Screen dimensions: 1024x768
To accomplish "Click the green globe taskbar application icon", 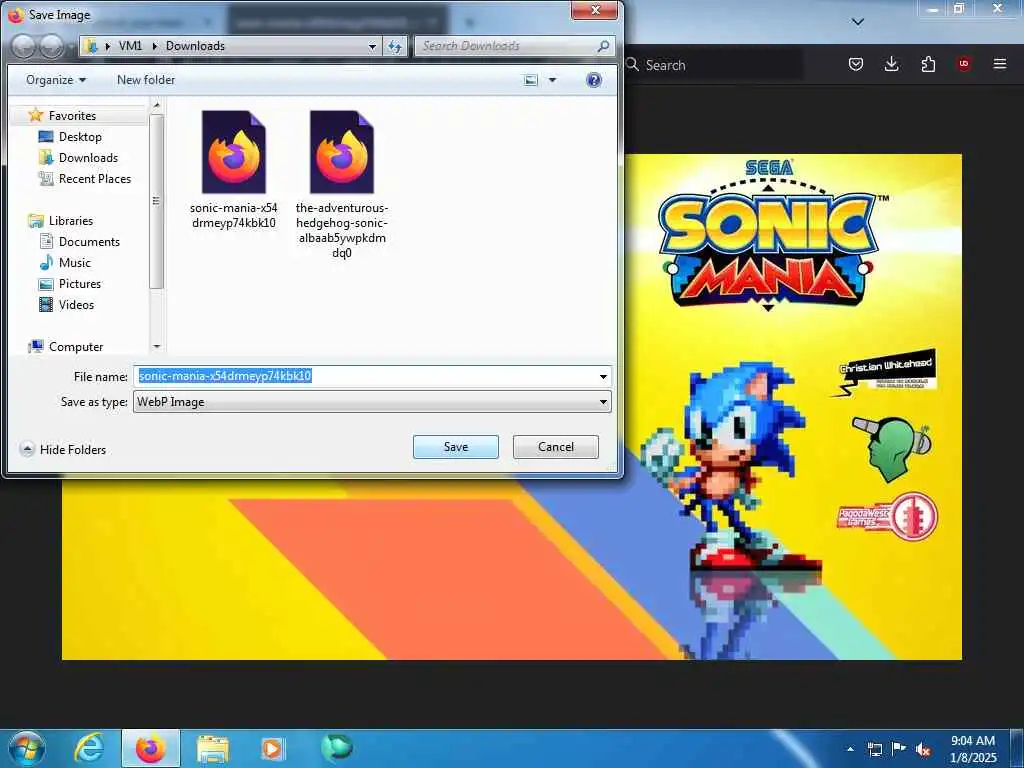I will (x=337, y=748).
